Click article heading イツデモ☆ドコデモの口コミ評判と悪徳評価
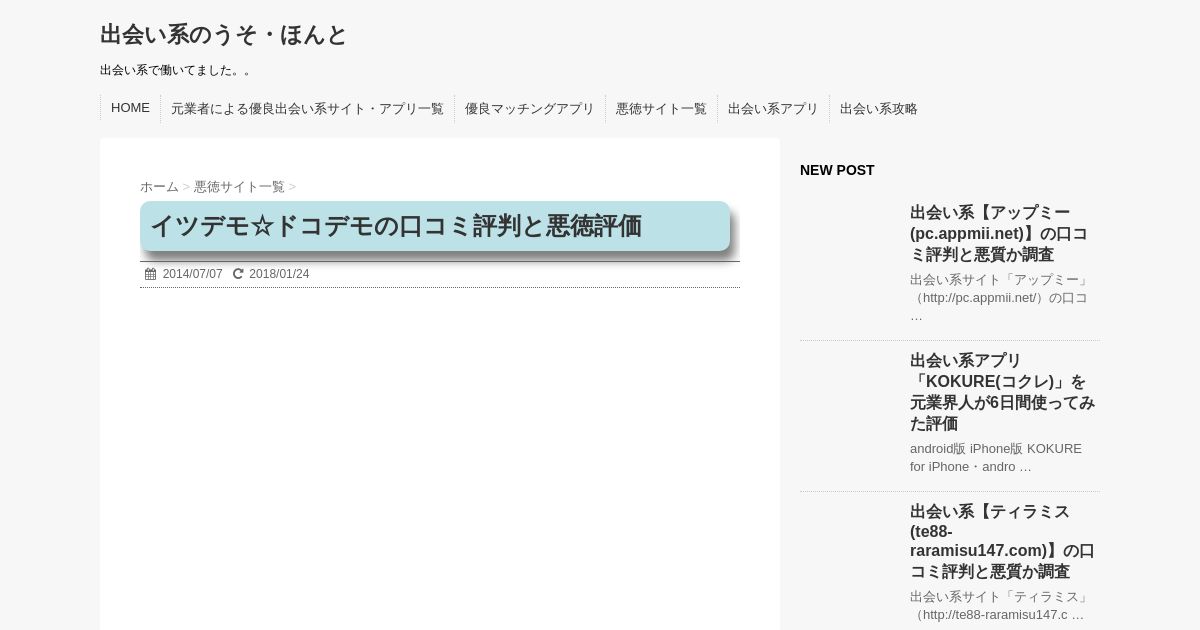The width and height of the screenshot is (1200, 630). pos(396,226)
